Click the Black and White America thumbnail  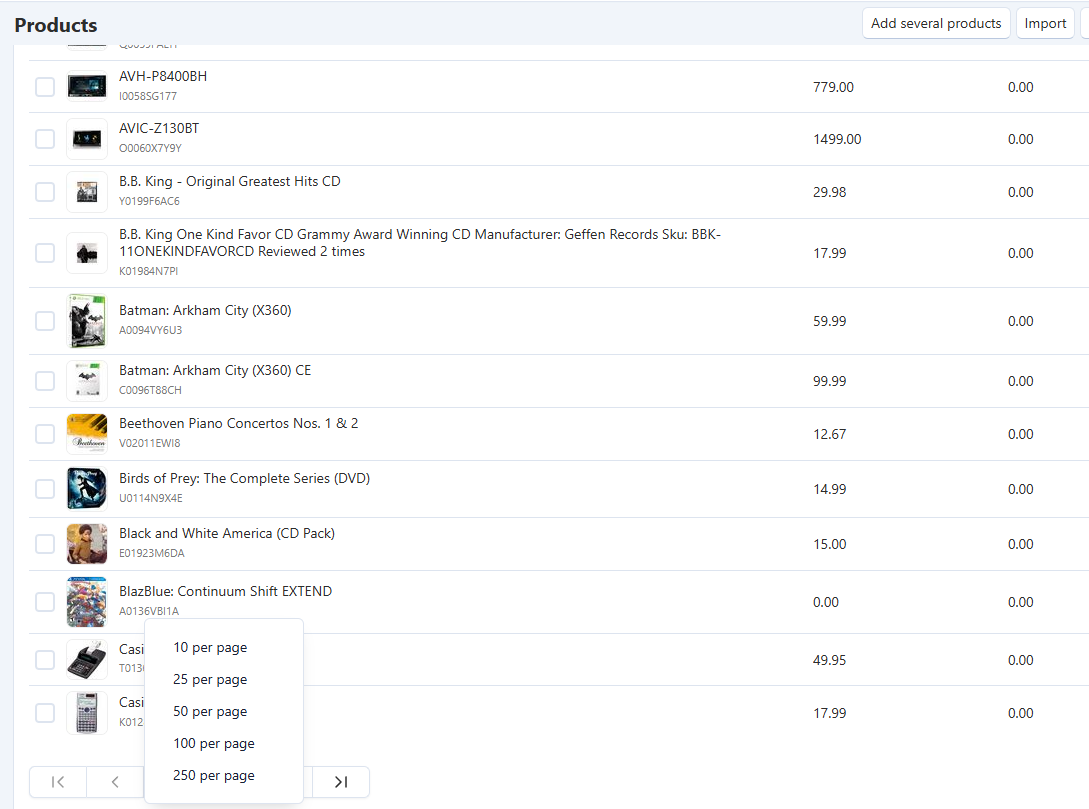tap(87, 544)
